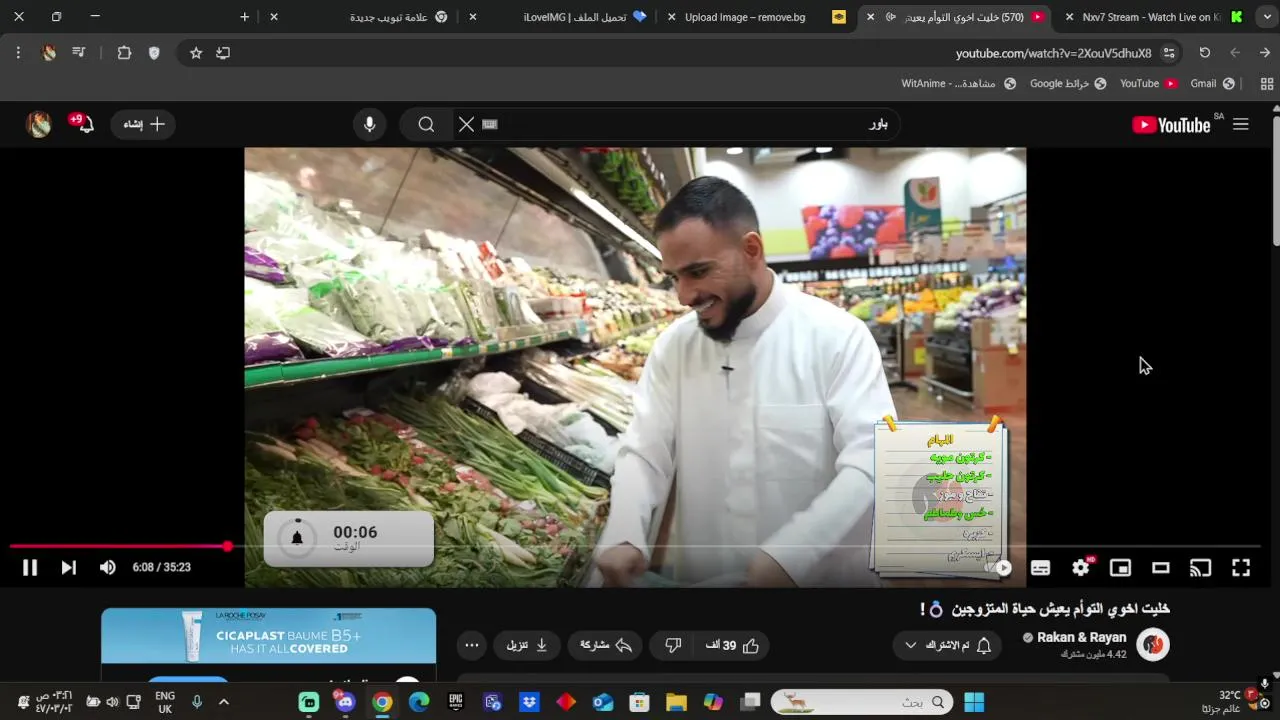
Task: Open YouTube account avatar menu
Action: tap(39, 124)
